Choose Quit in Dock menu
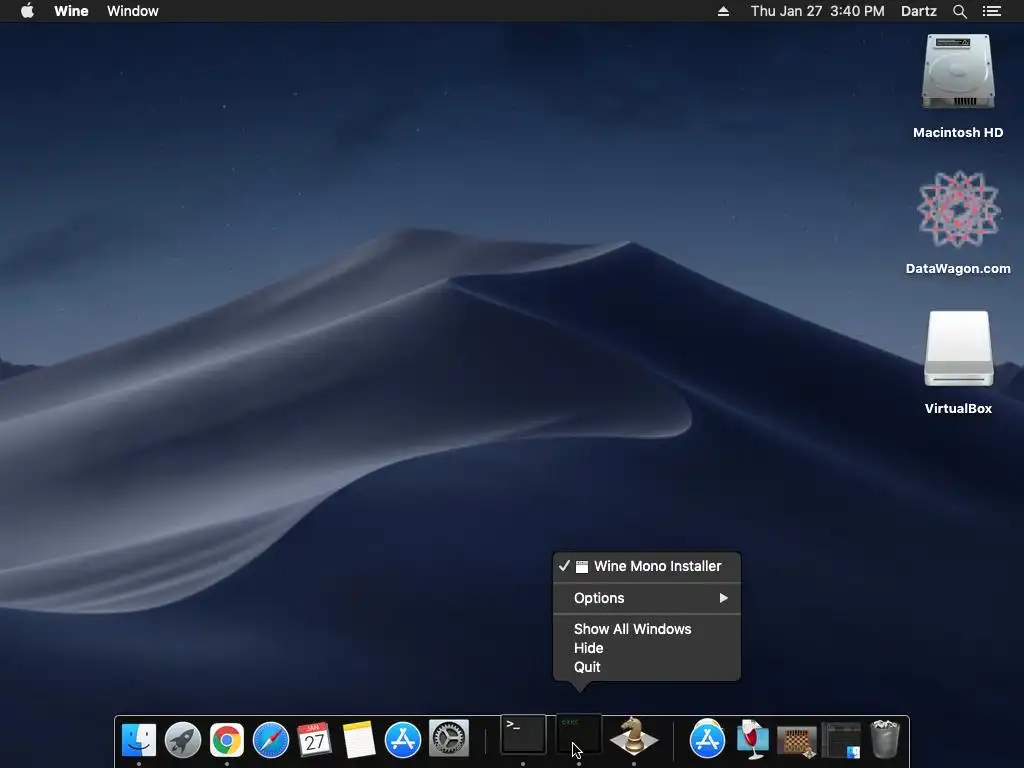This screenshot has width=1024, height=768. pos(647,667)
